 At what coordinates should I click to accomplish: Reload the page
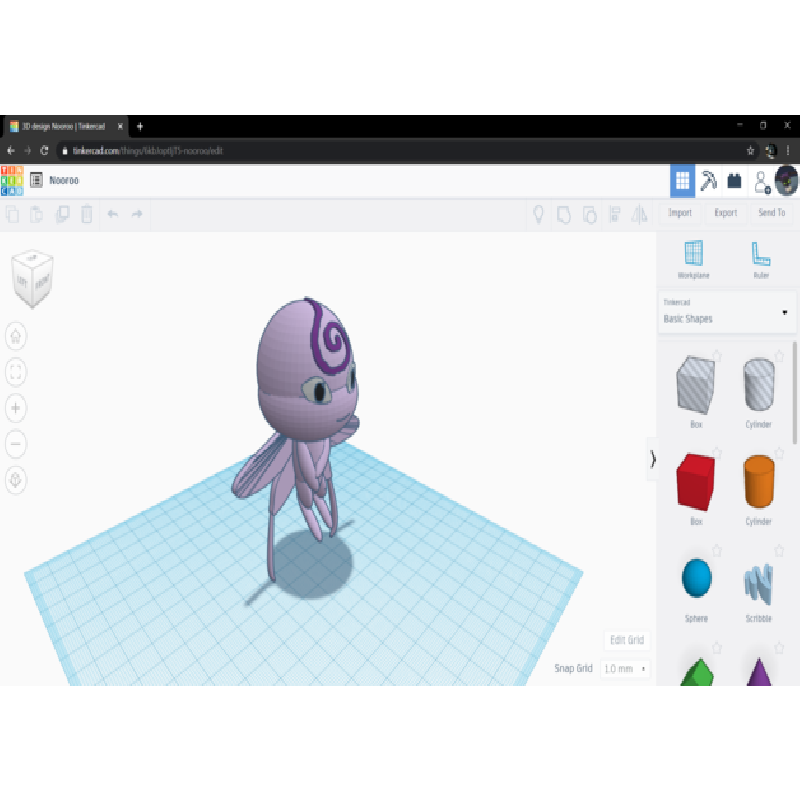point(44,151)
